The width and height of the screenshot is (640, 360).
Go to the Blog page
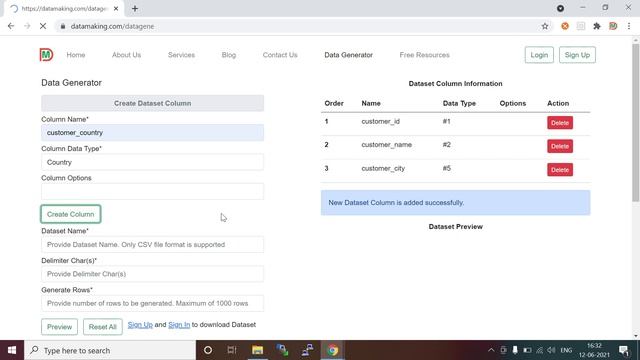pyautogui.click(x=229, y=55)
